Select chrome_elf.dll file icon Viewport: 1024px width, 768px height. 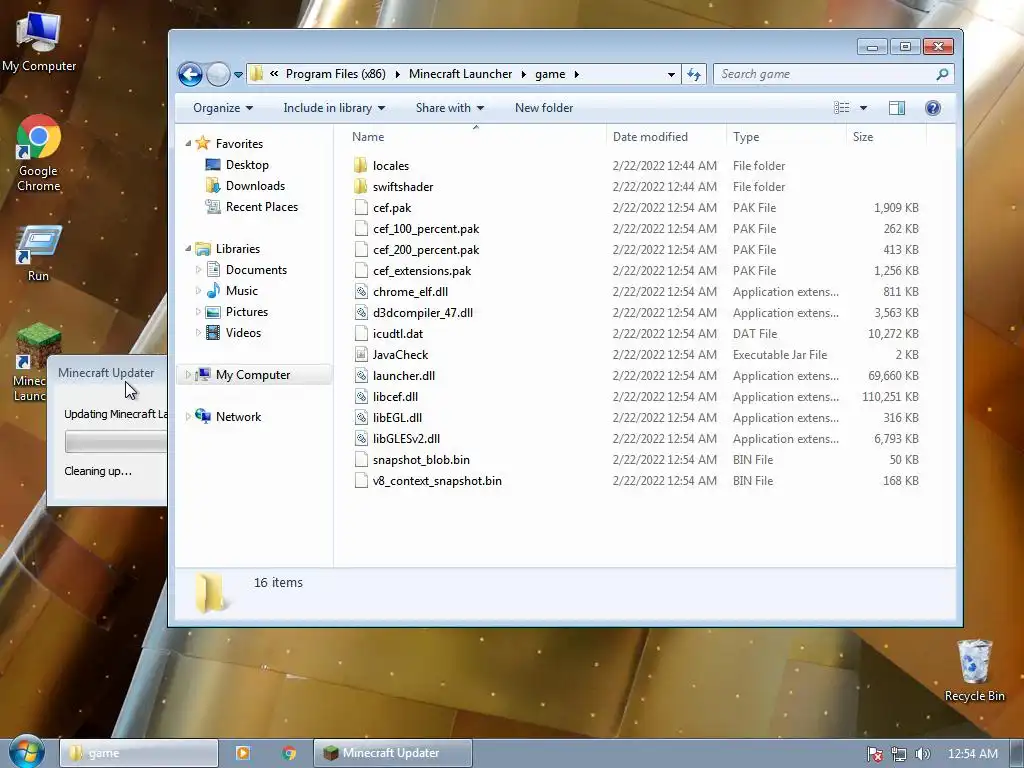360,291
